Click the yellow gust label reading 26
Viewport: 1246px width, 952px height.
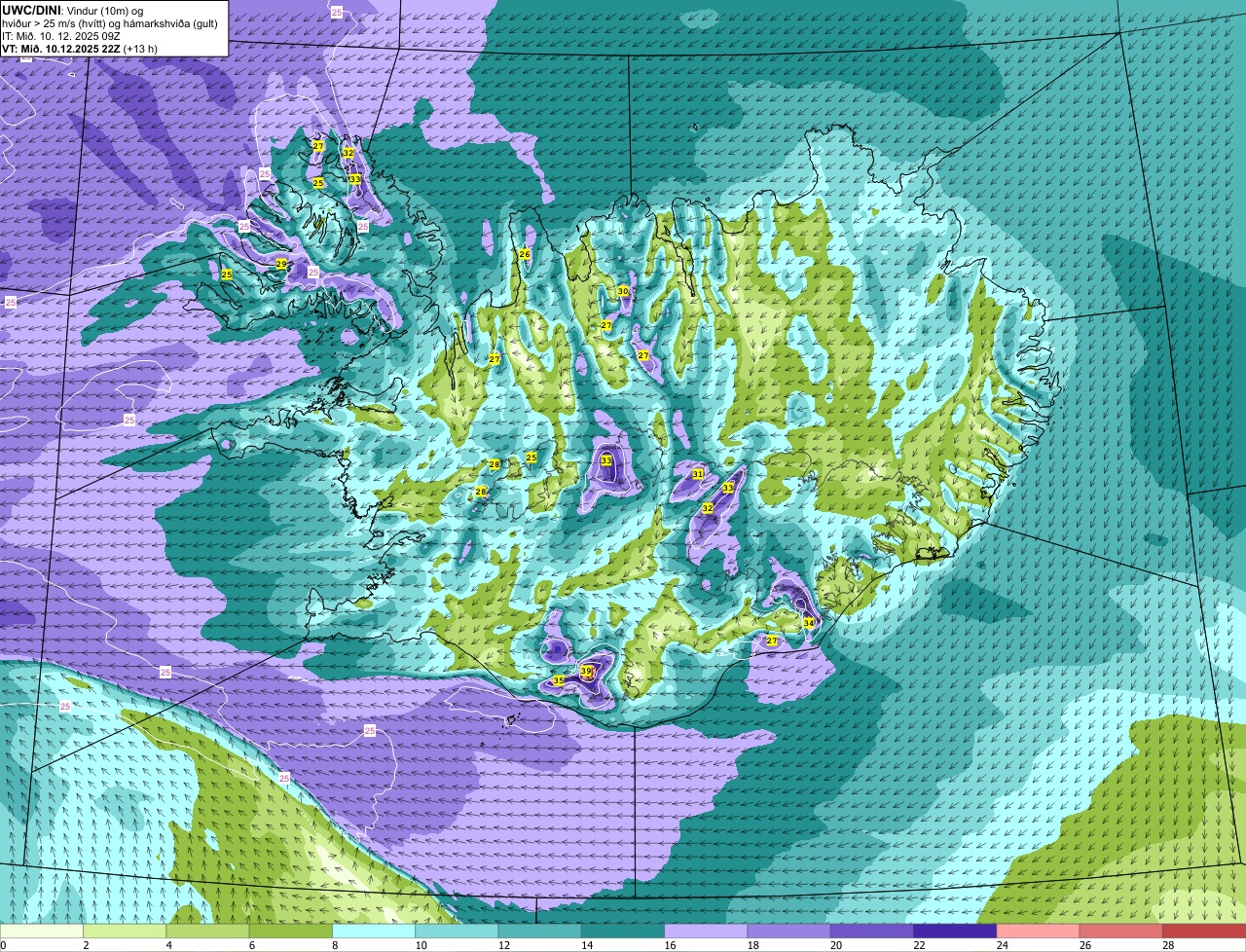pos(525,254)
